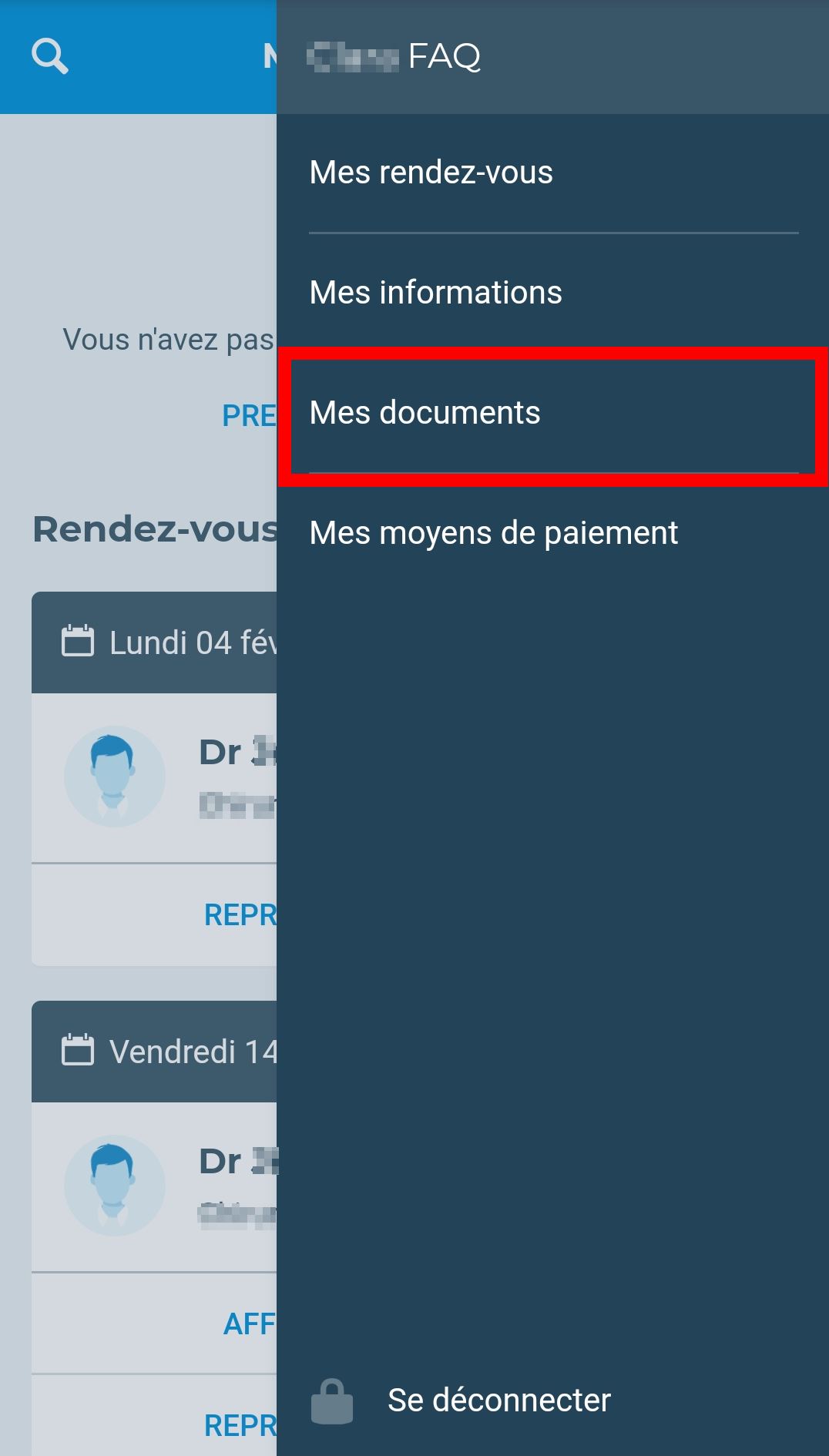The image size is (829, 1456).
Task: Click the bottom REPR button on Vendredi card
Action: tap(240, 1426)
